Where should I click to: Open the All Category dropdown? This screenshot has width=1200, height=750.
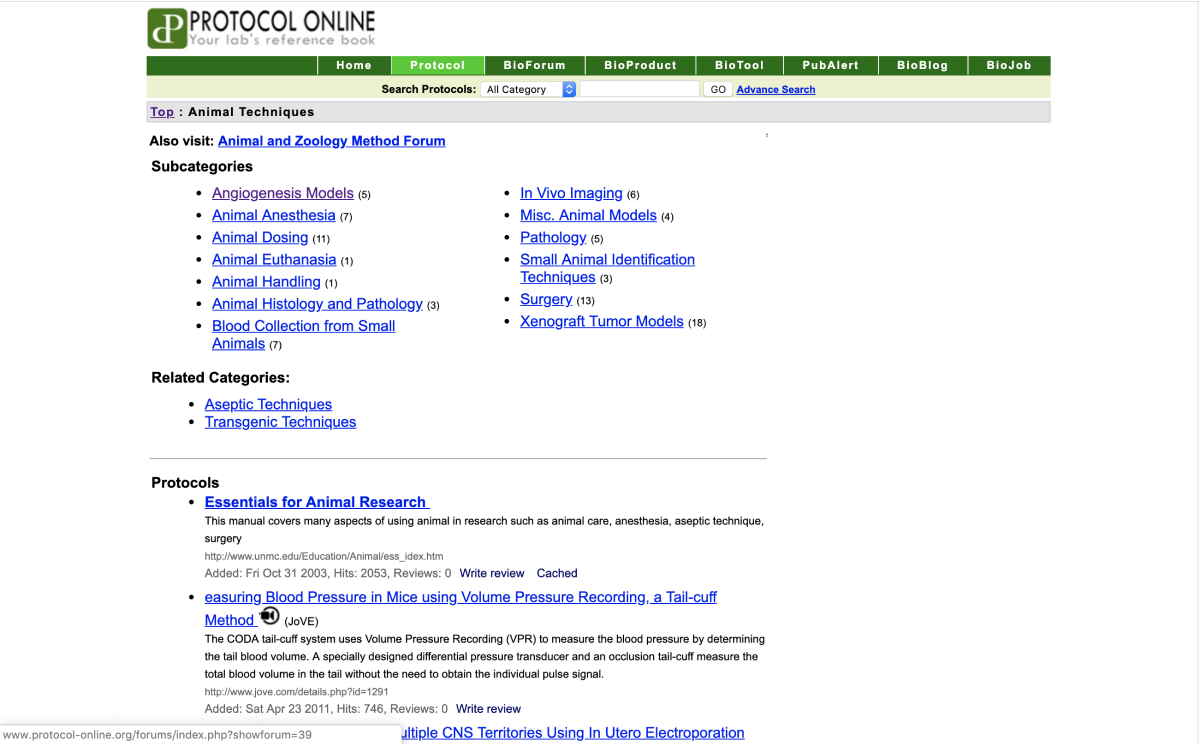point(529,89)
